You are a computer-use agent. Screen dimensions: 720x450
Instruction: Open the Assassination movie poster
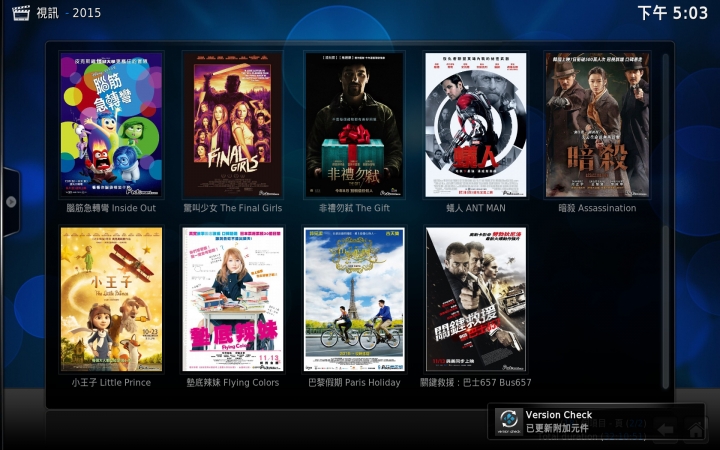point(597,124)
